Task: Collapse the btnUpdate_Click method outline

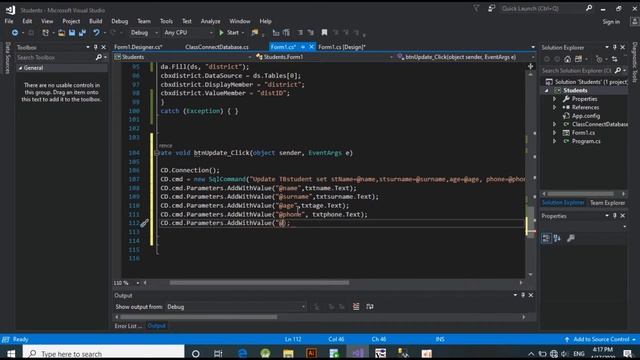Action: 157,153
